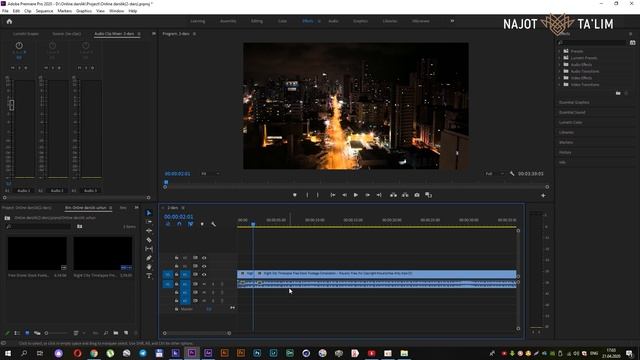Viewport: 640px width, 360px height.
Task: Click the New Item icon in Project panel
Action: [126, 333]
